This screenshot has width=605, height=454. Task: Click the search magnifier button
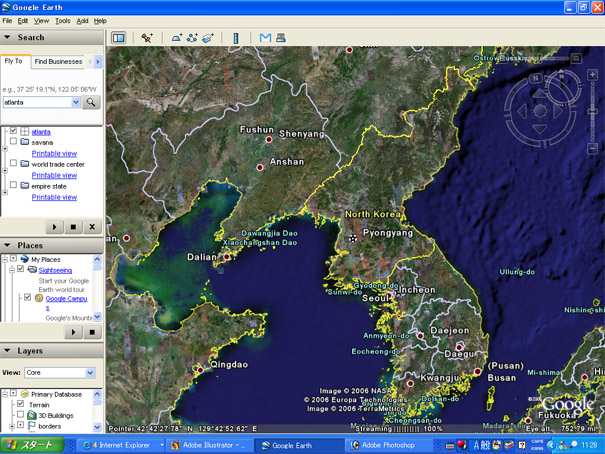click(91, 102)
